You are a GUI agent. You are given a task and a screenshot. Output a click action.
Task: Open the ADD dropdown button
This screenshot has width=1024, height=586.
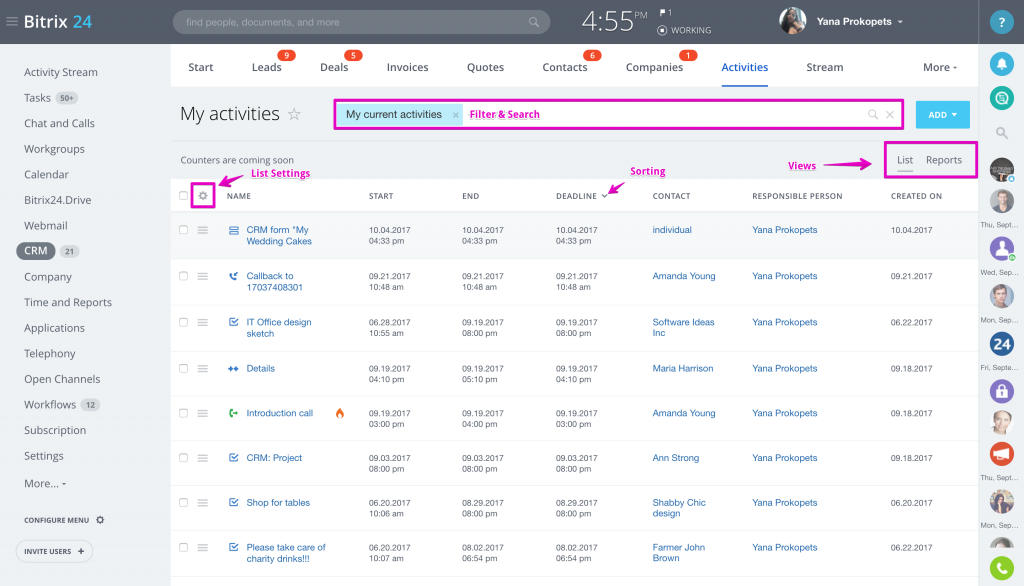tap(942, 115)
